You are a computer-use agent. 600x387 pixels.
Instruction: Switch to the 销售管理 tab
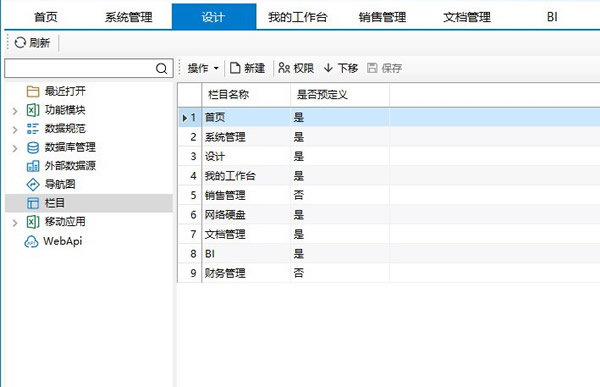382,17
